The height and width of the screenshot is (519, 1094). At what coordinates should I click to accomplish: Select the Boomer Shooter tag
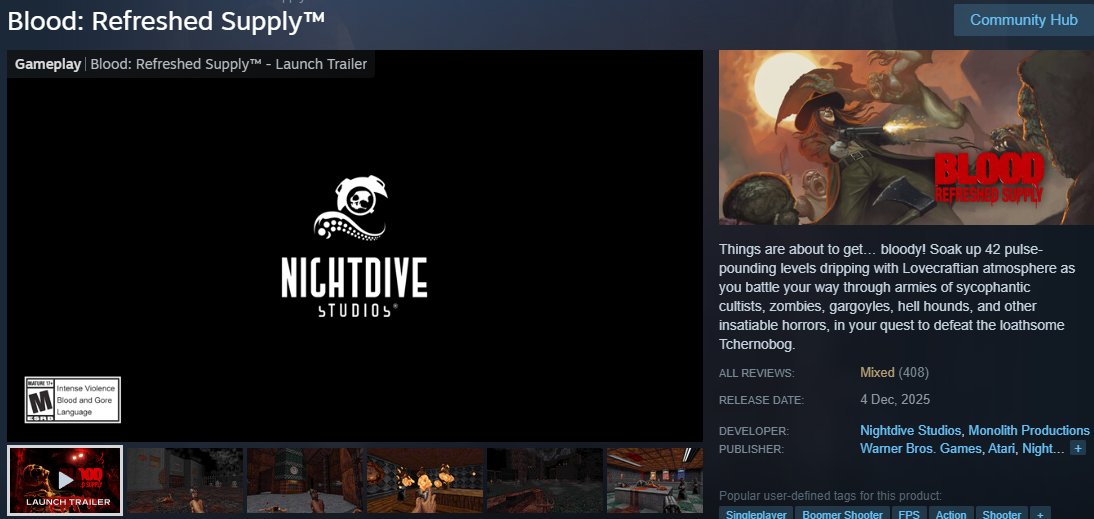(x=842, y=515)
